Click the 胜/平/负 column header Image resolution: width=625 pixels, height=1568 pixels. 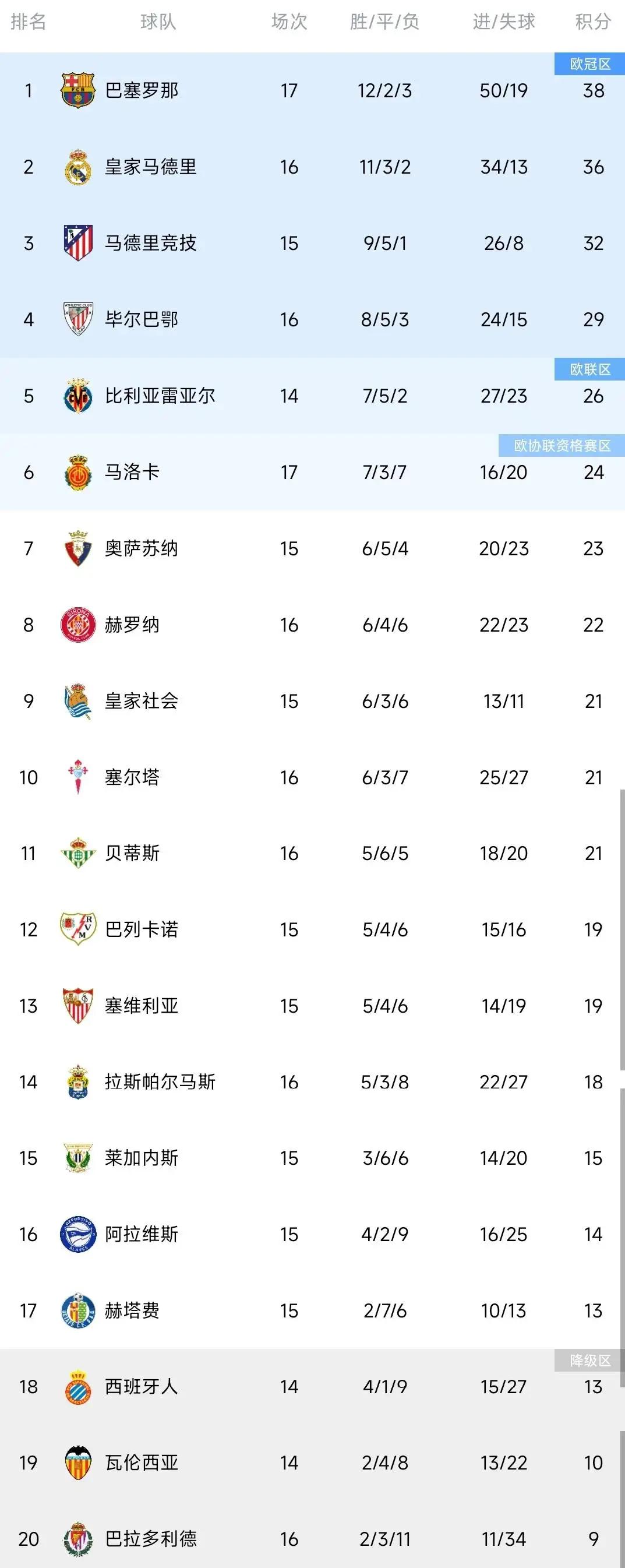tap(384, 22)
